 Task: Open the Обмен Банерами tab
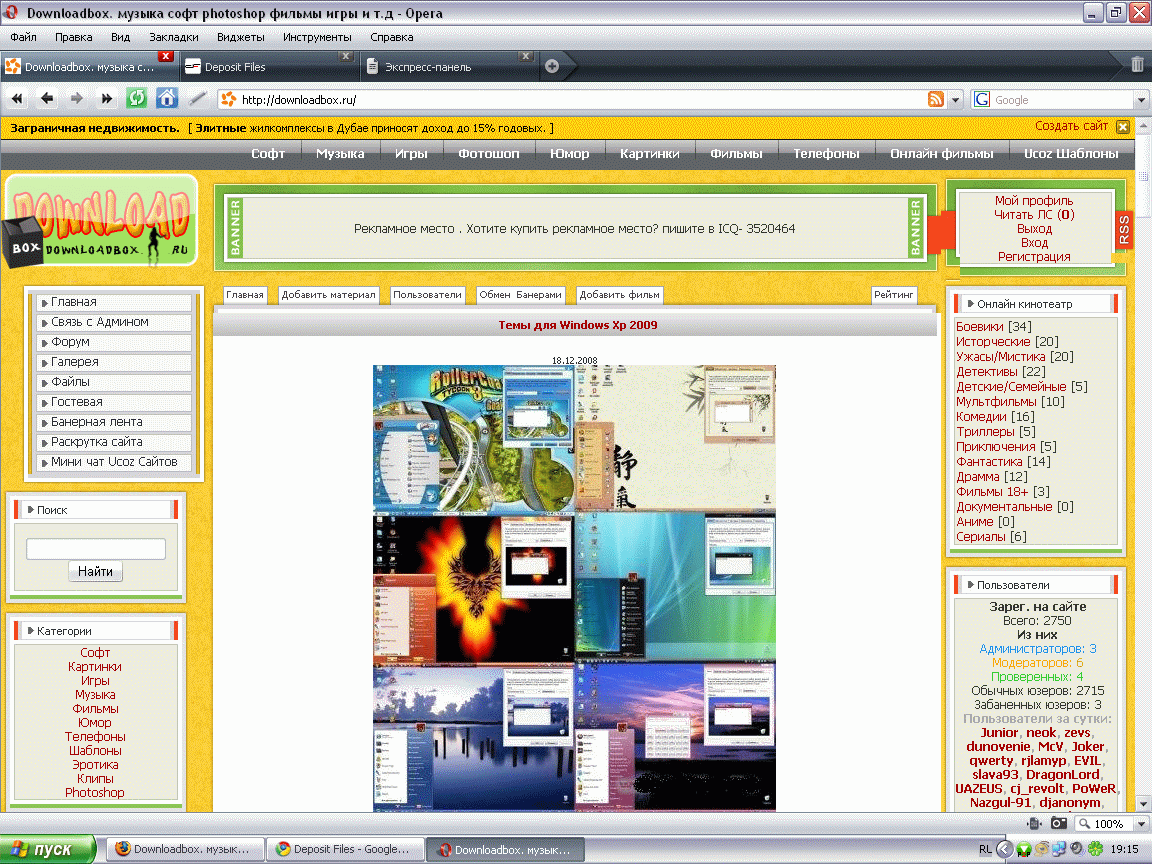520,295
